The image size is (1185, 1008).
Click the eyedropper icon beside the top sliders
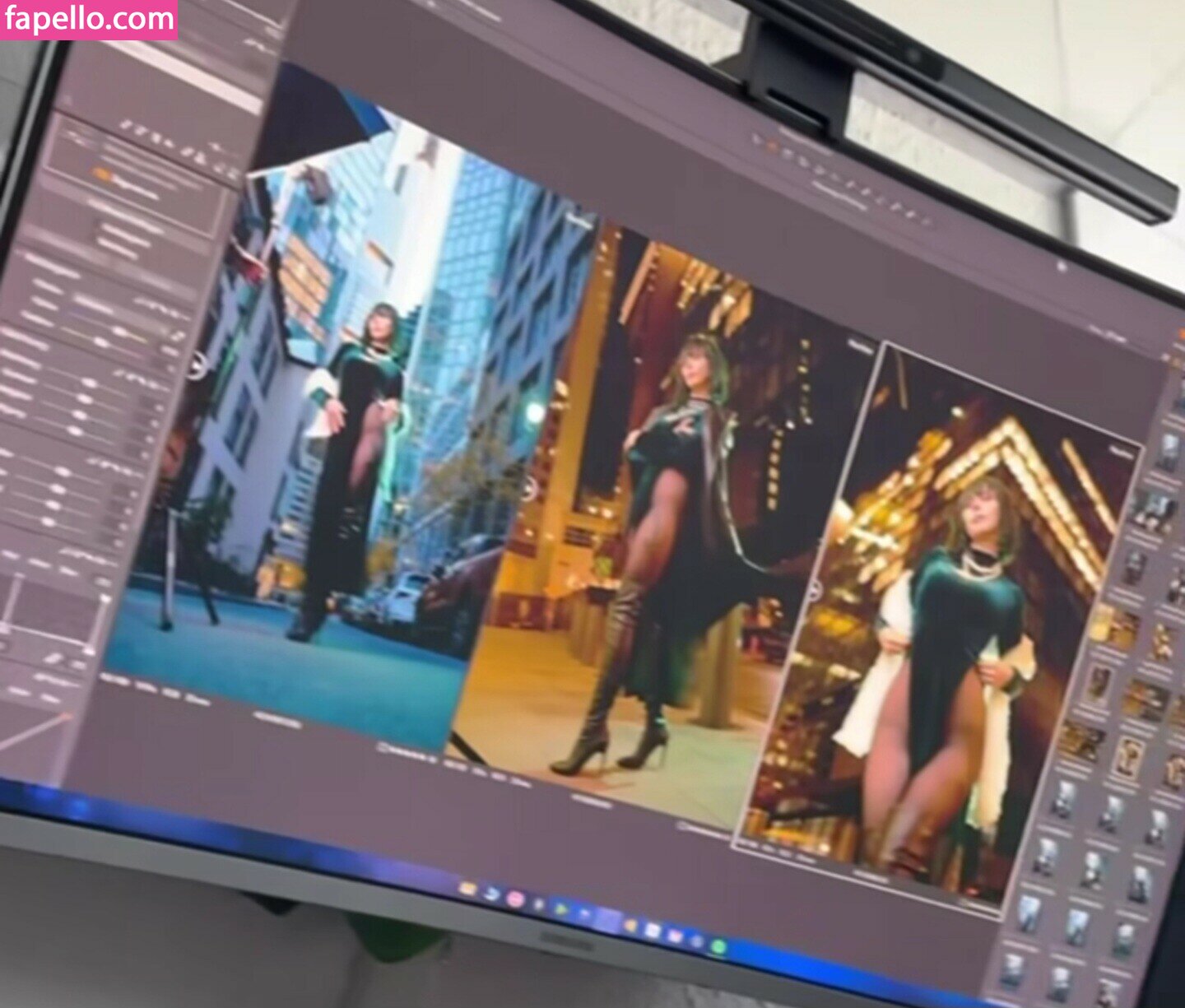[x=175, y=337]
